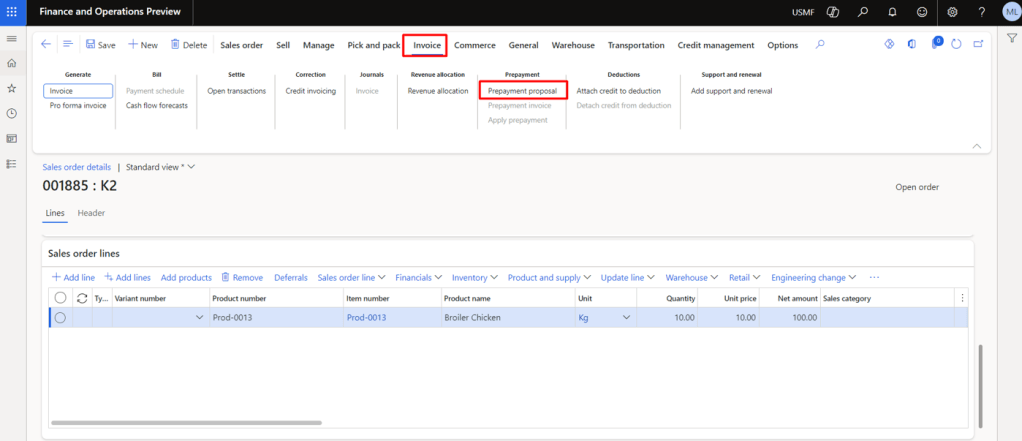The height and width of the screenshot is (441, 1022).
Task: Open the Favorites star in sidebar
Action: click(x=11, y=88)
